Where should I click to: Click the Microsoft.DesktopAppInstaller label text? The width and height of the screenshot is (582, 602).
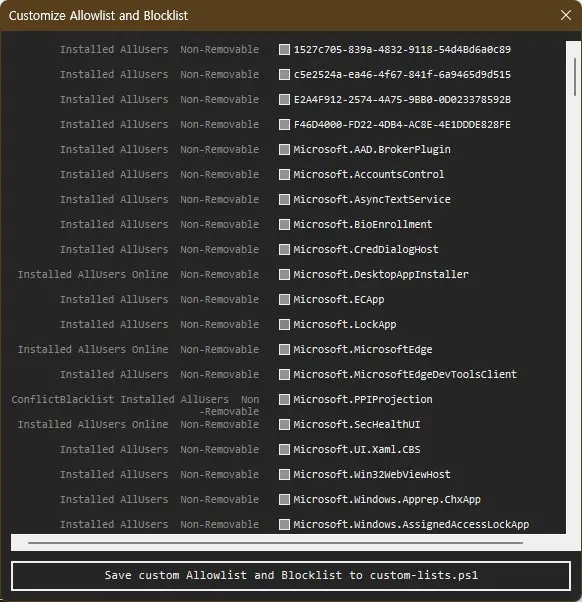pyautogui.click(x=381, y=275)
